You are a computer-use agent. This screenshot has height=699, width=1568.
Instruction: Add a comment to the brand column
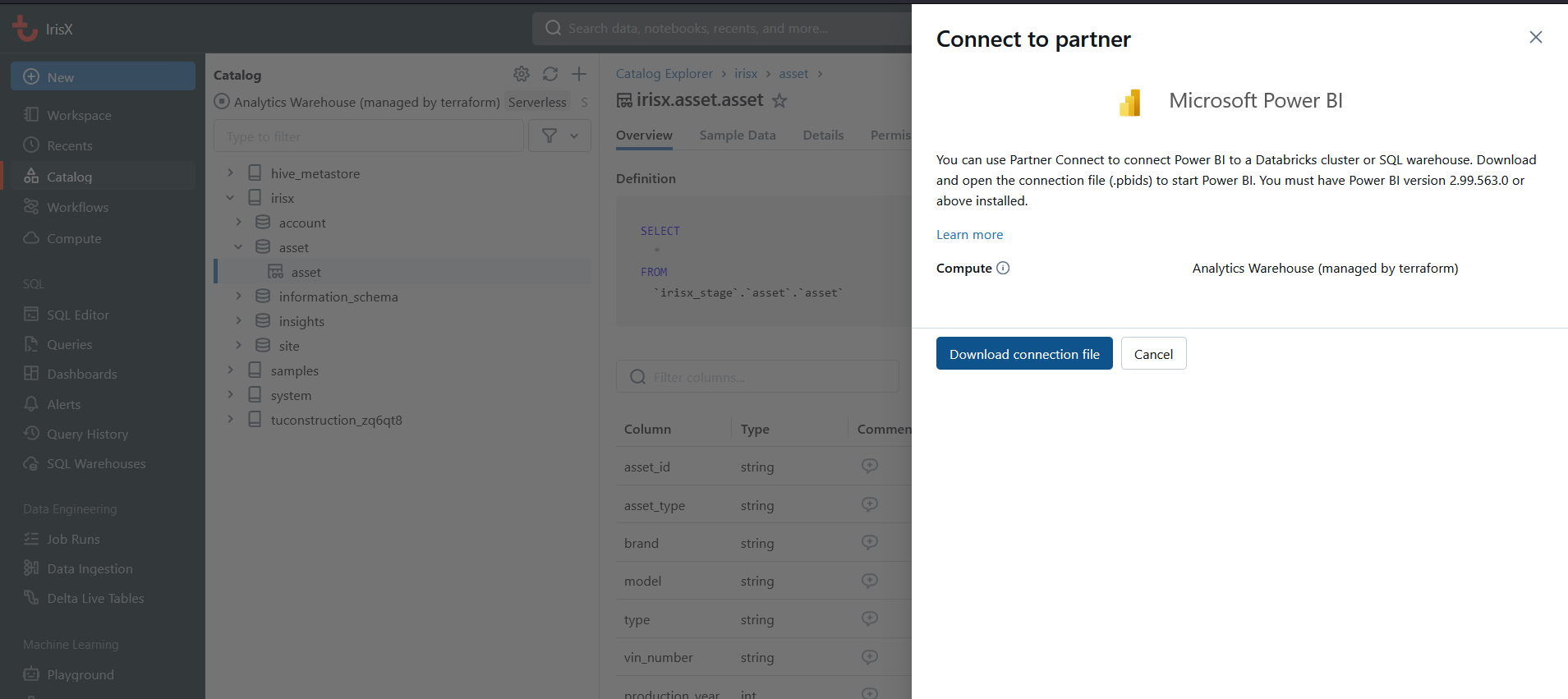(869, 542)
